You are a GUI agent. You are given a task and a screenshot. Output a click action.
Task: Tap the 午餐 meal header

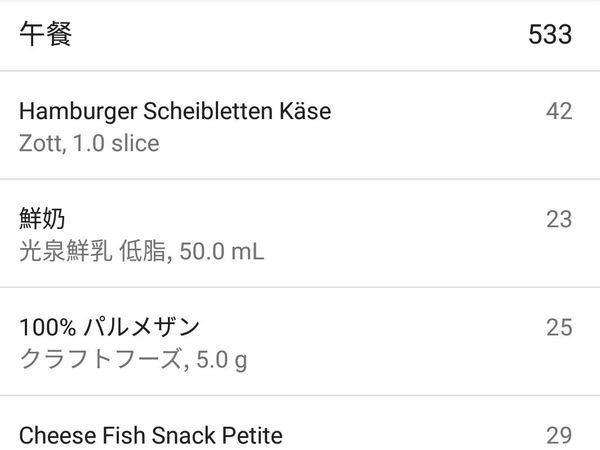point(46,35)
